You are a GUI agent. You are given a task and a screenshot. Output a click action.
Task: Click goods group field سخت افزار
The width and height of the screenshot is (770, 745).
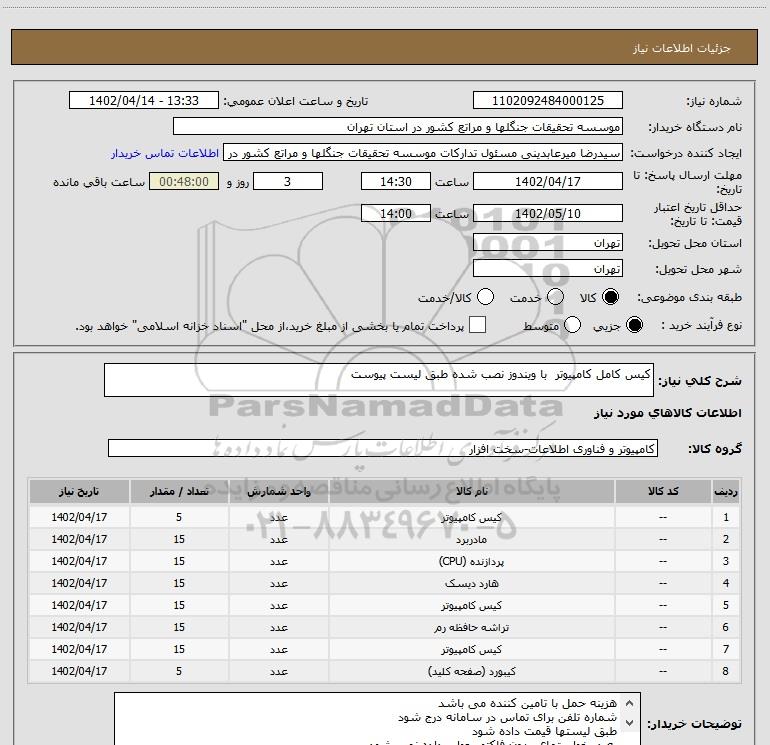383,448
